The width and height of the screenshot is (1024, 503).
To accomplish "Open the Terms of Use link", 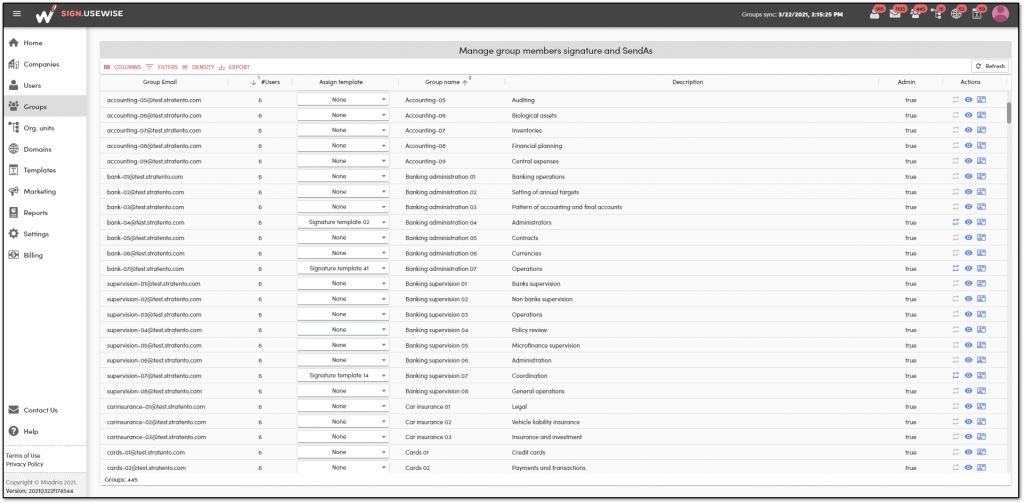I will (x=23, y=455).
